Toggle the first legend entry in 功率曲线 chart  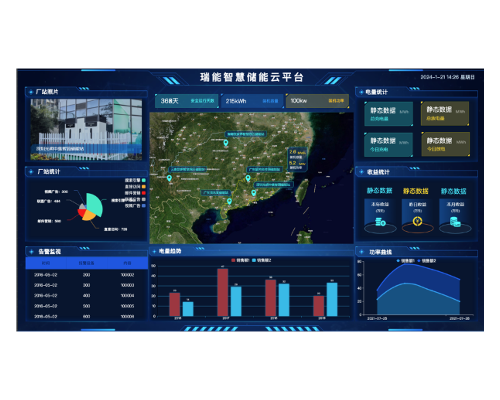tap(405, 261)
